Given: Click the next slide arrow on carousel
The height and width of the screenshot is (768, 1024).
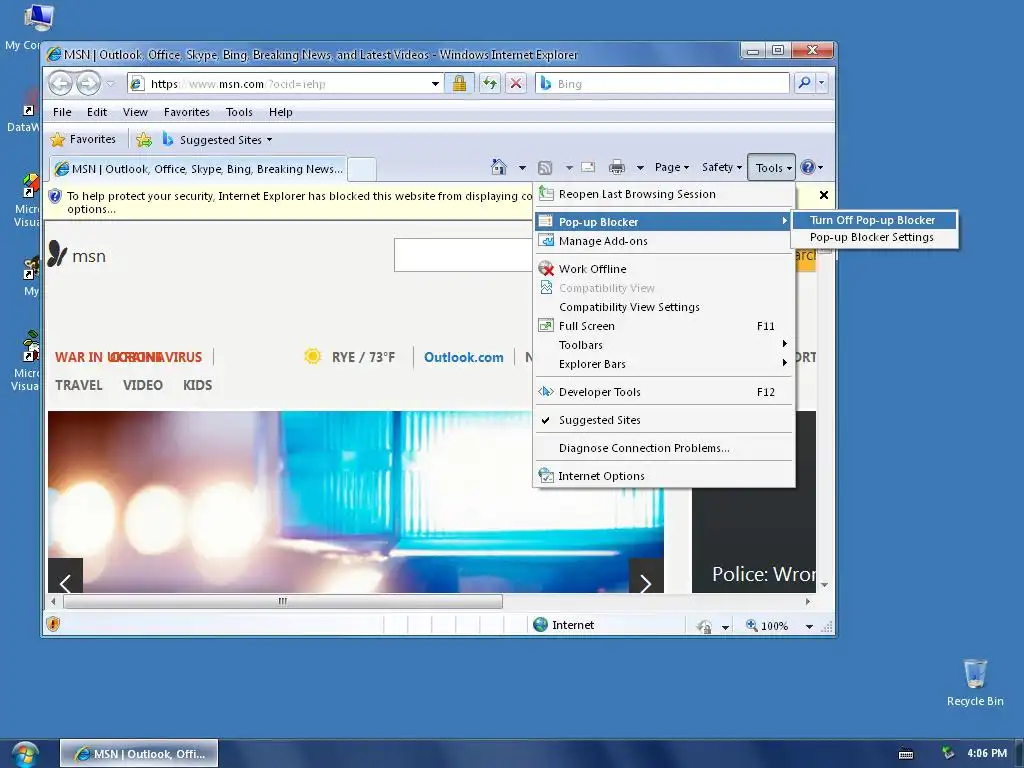Looking at the screenshot, I should click(646, 576).
